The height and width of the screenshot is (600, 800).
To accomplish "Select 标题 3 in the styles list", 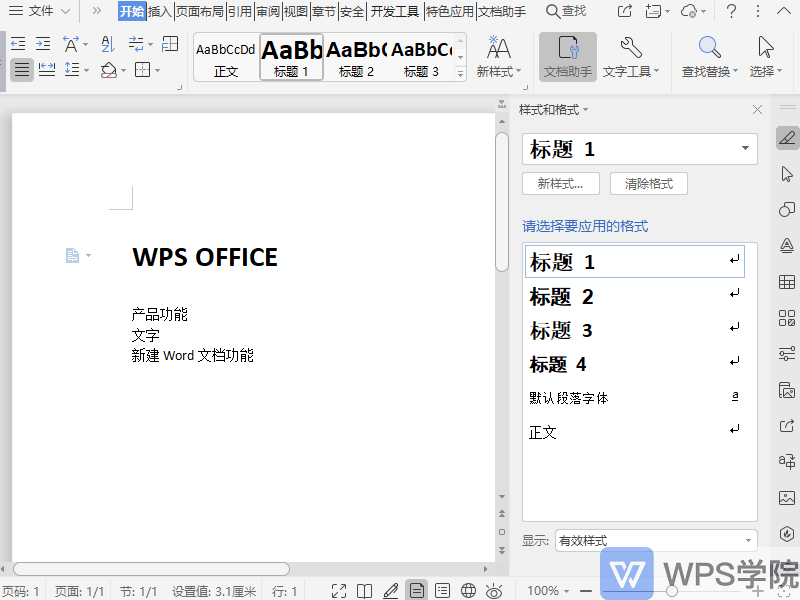I will coord(634,330).
